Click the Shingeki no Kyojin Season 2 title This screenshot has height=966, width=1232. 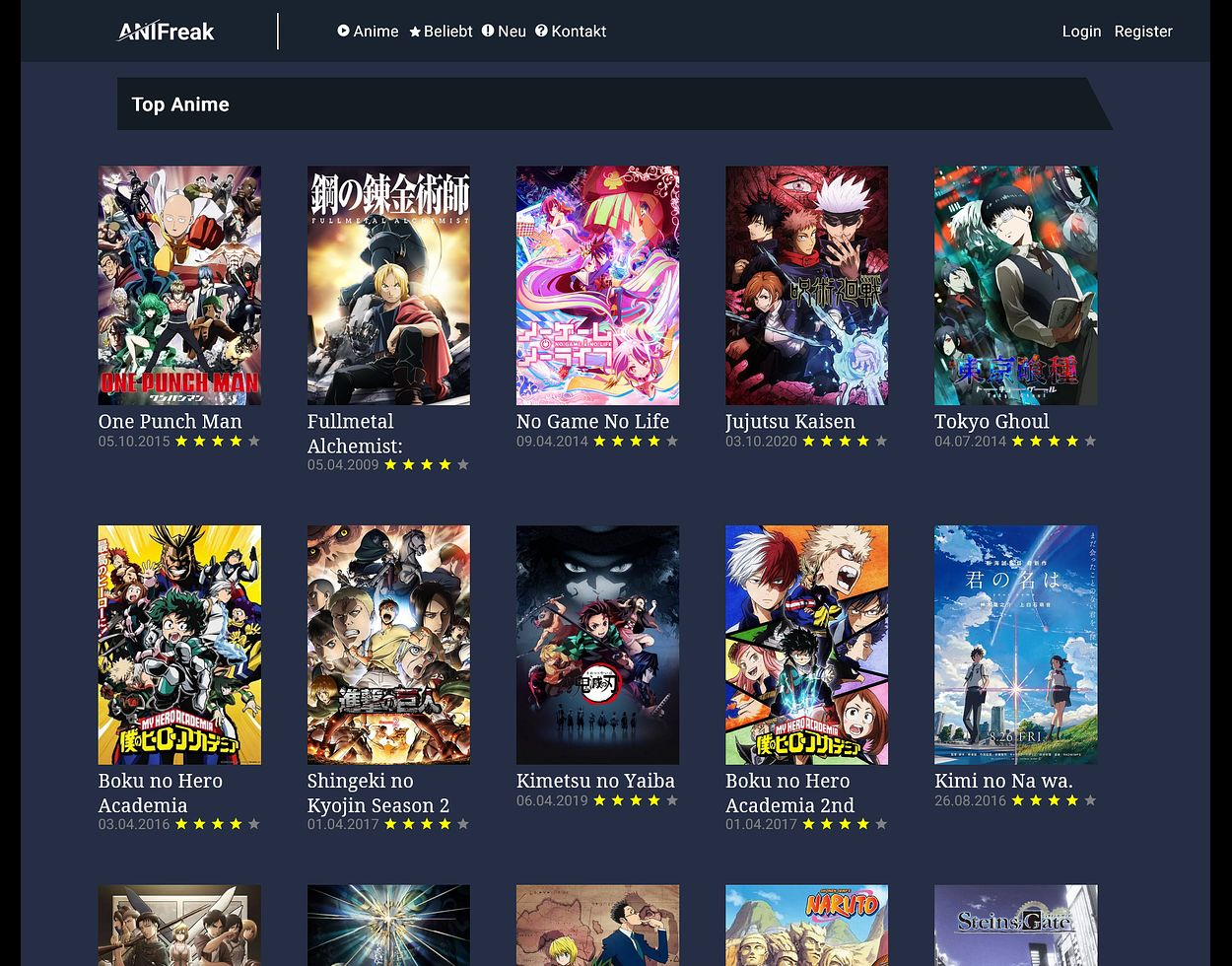(378, 793)
